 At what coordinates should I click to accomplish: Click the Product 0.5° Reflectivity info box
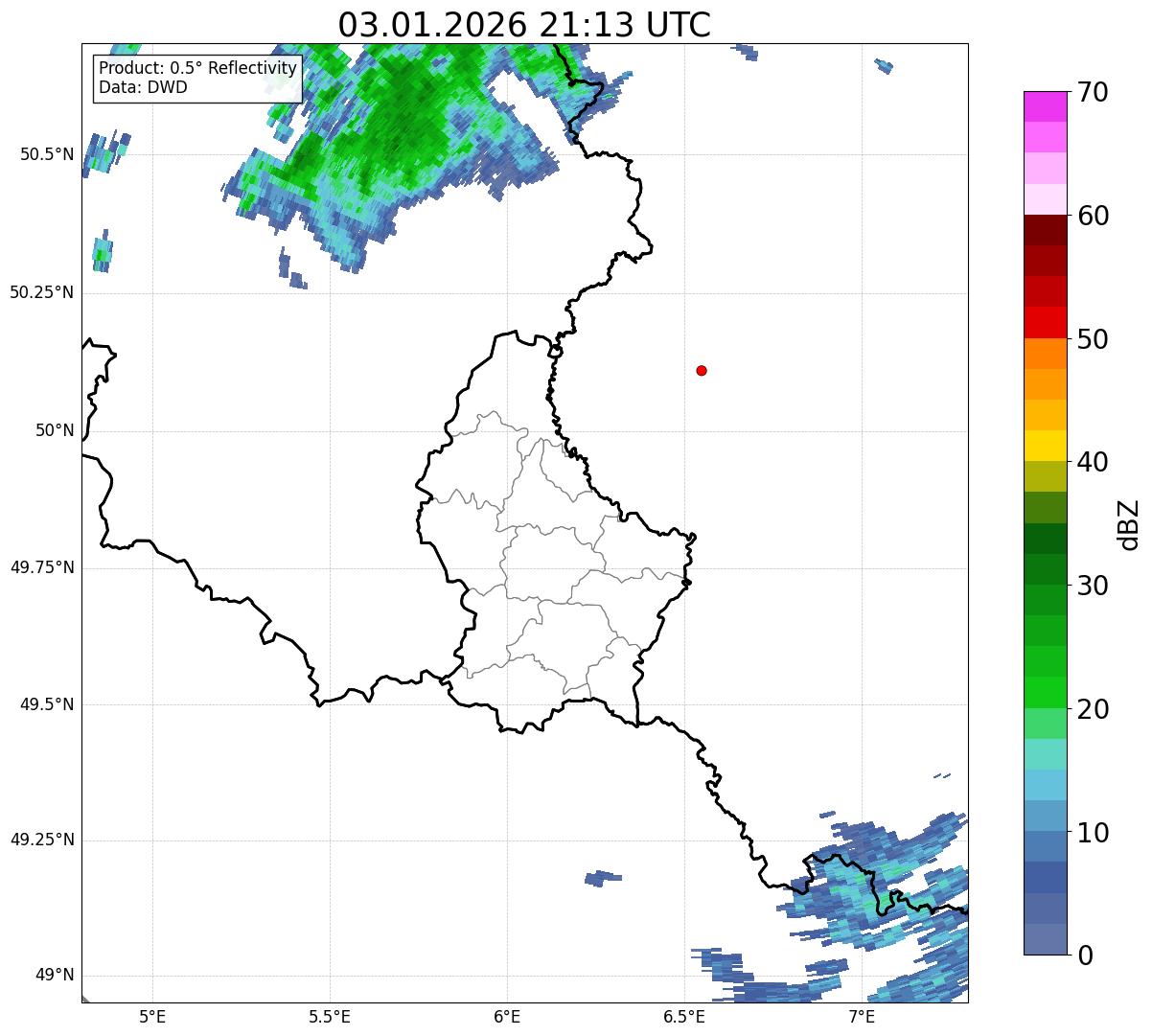point(197,78)
